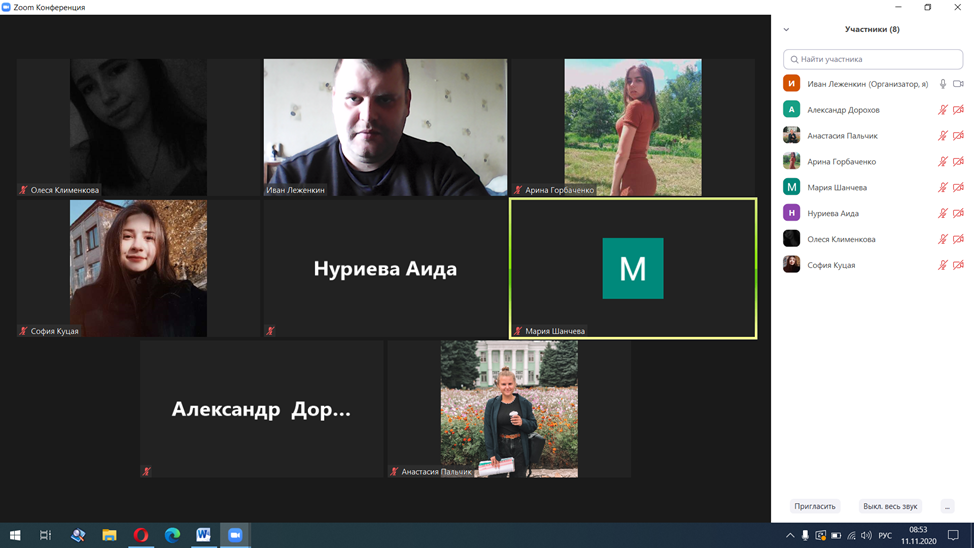Select Иван Леженкин orange avatar in list
This screenshot has height=548, width=974.
[x=791, y=84]
